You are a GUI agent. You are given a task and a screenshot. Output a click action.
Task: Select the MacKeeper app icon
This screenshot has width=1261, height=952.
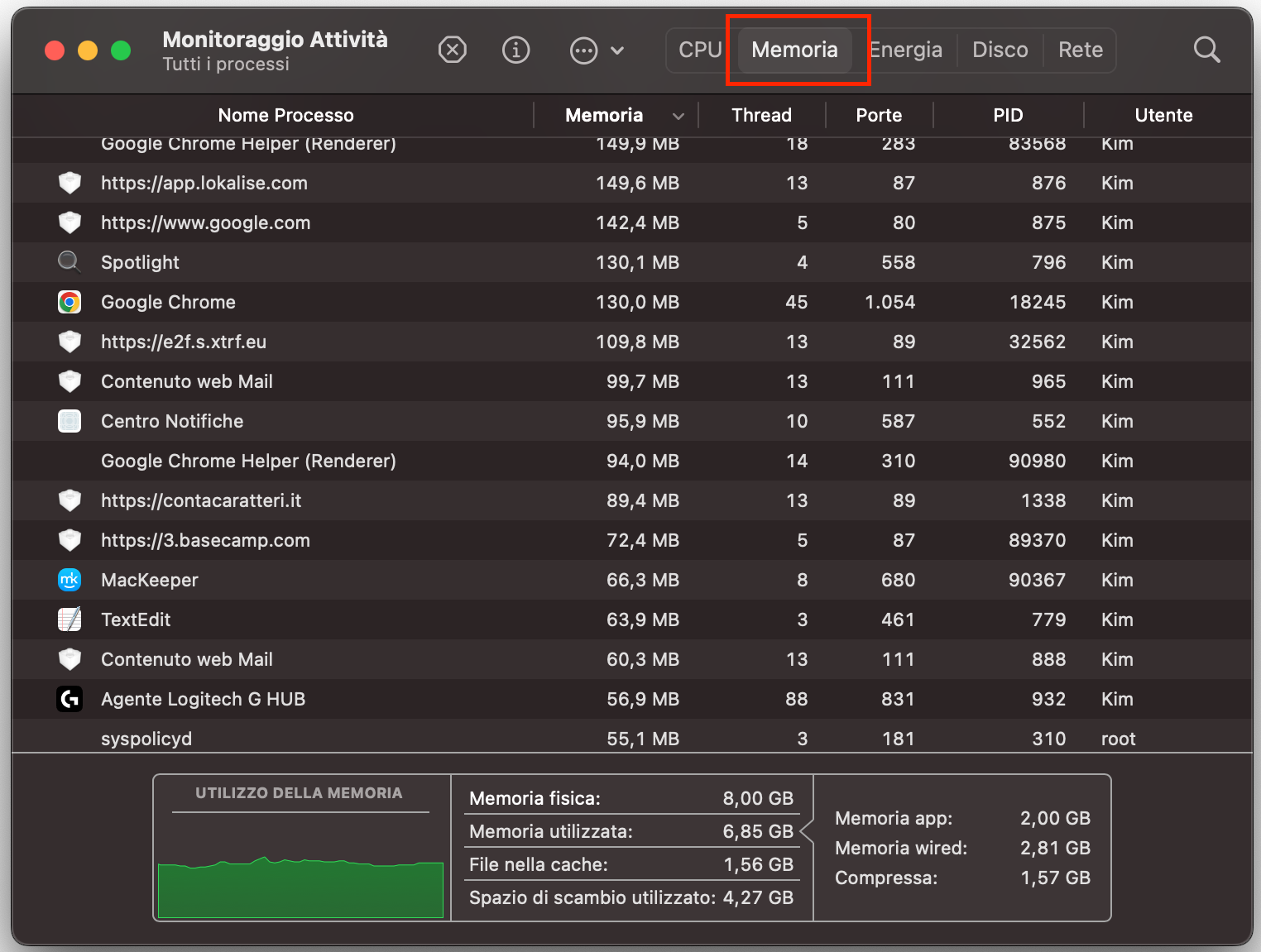point(70,580)
